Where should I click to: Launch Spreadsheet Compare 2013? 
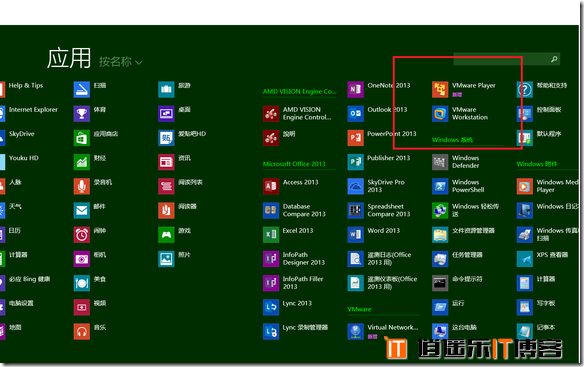[x=379, y=211]
